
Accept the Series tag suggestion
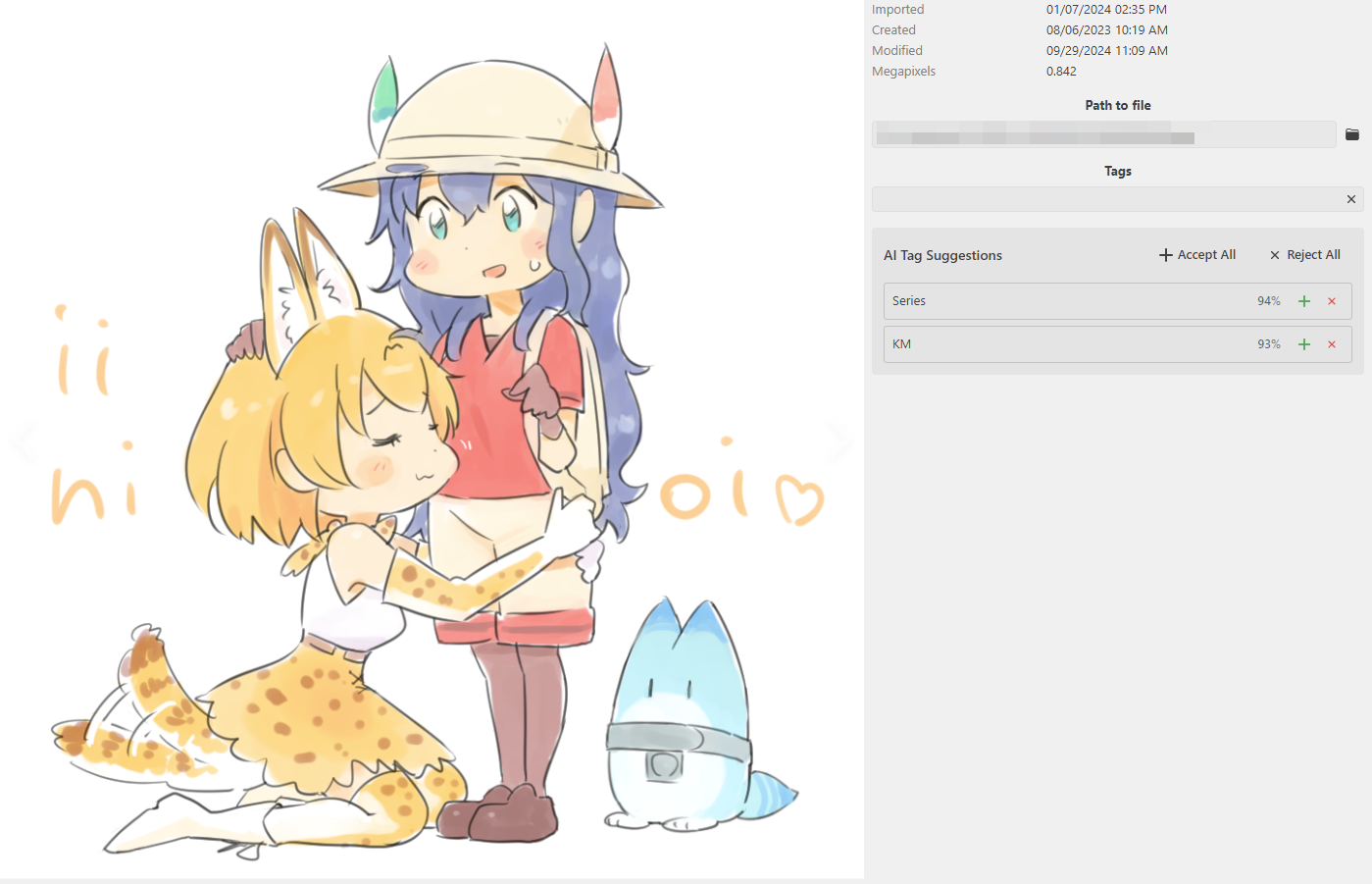(1304, 301)
